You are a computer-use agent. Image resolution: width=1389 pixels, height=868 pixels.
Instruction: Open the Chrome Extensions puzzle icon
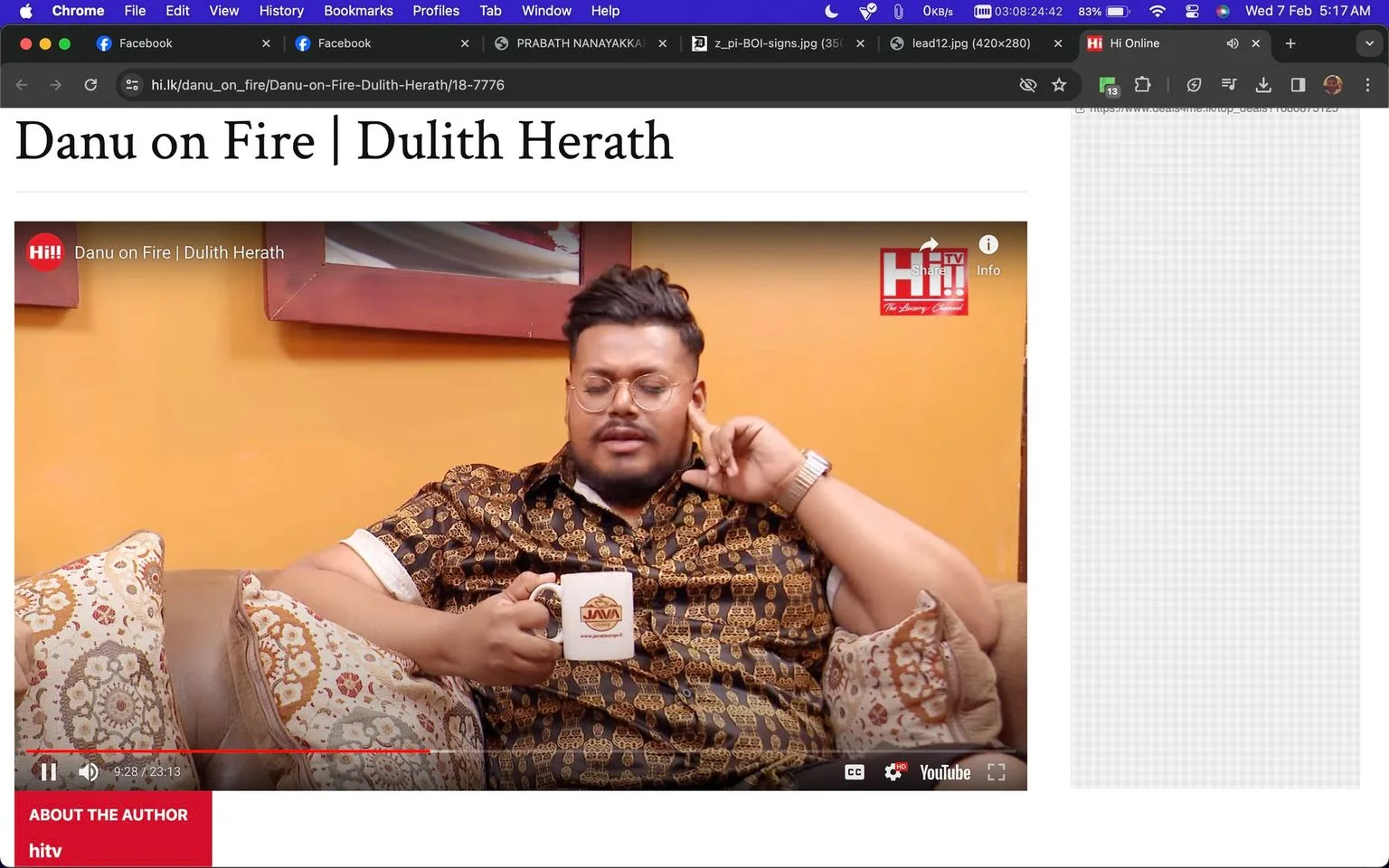click(x=1142, y=85)
